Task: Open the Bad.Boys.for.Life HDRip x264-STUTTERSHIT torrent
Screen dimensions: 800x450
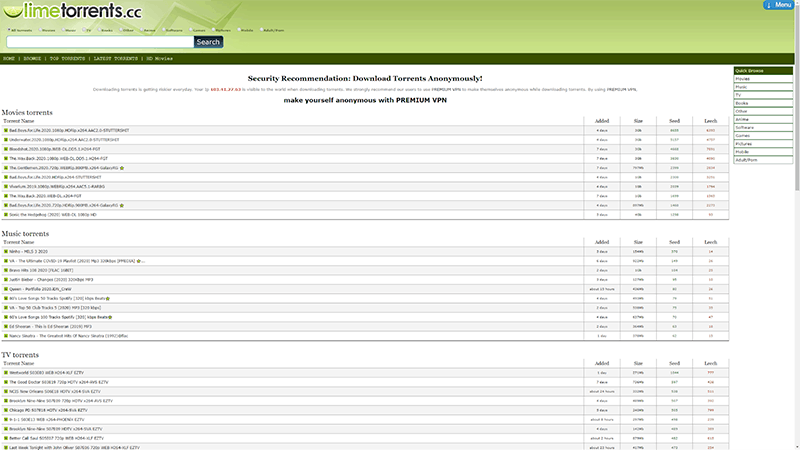Action: pos(55,178)
